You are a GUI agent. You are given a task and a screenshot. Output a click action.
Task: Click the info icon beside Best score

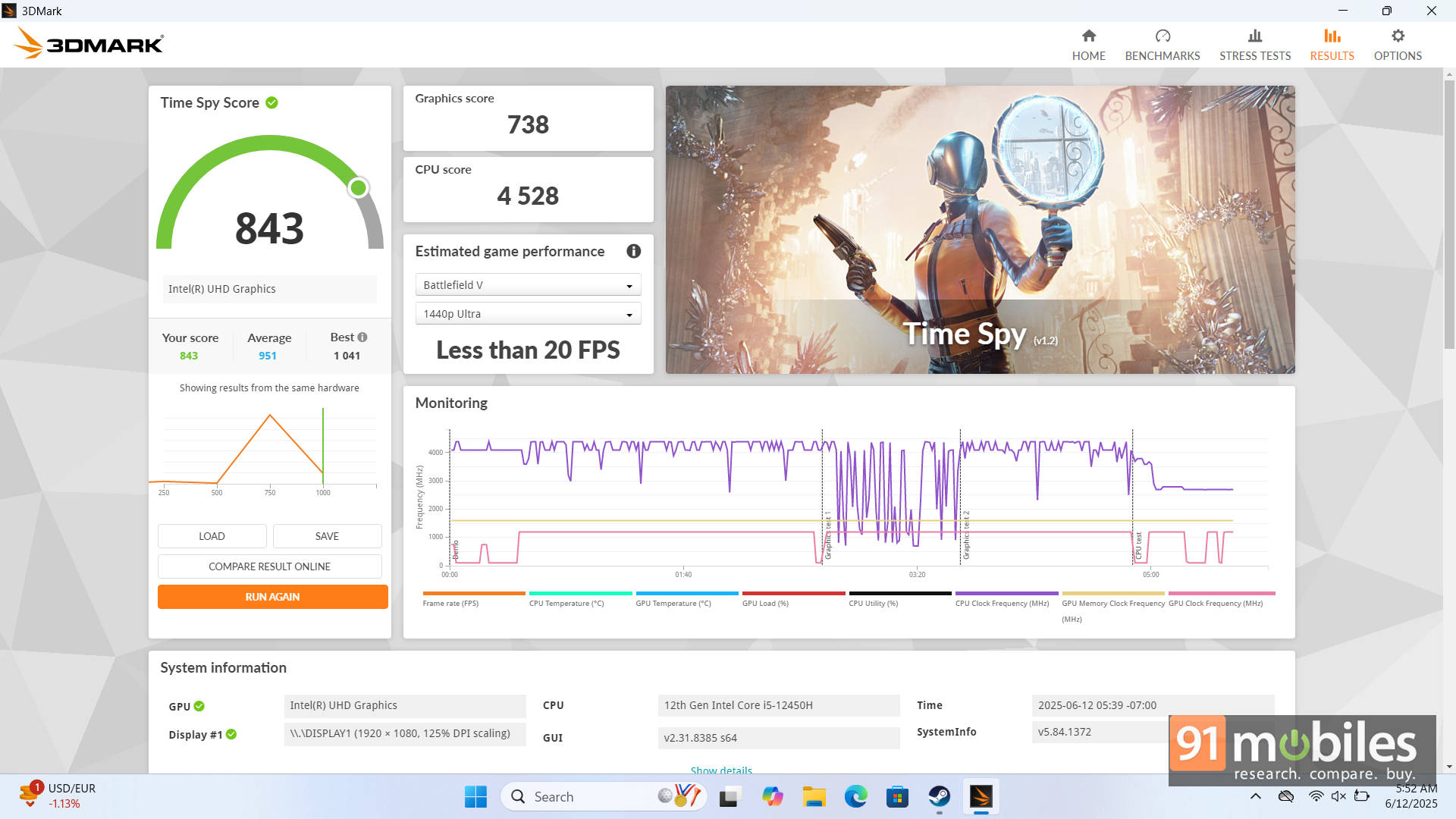coord(362,337)
